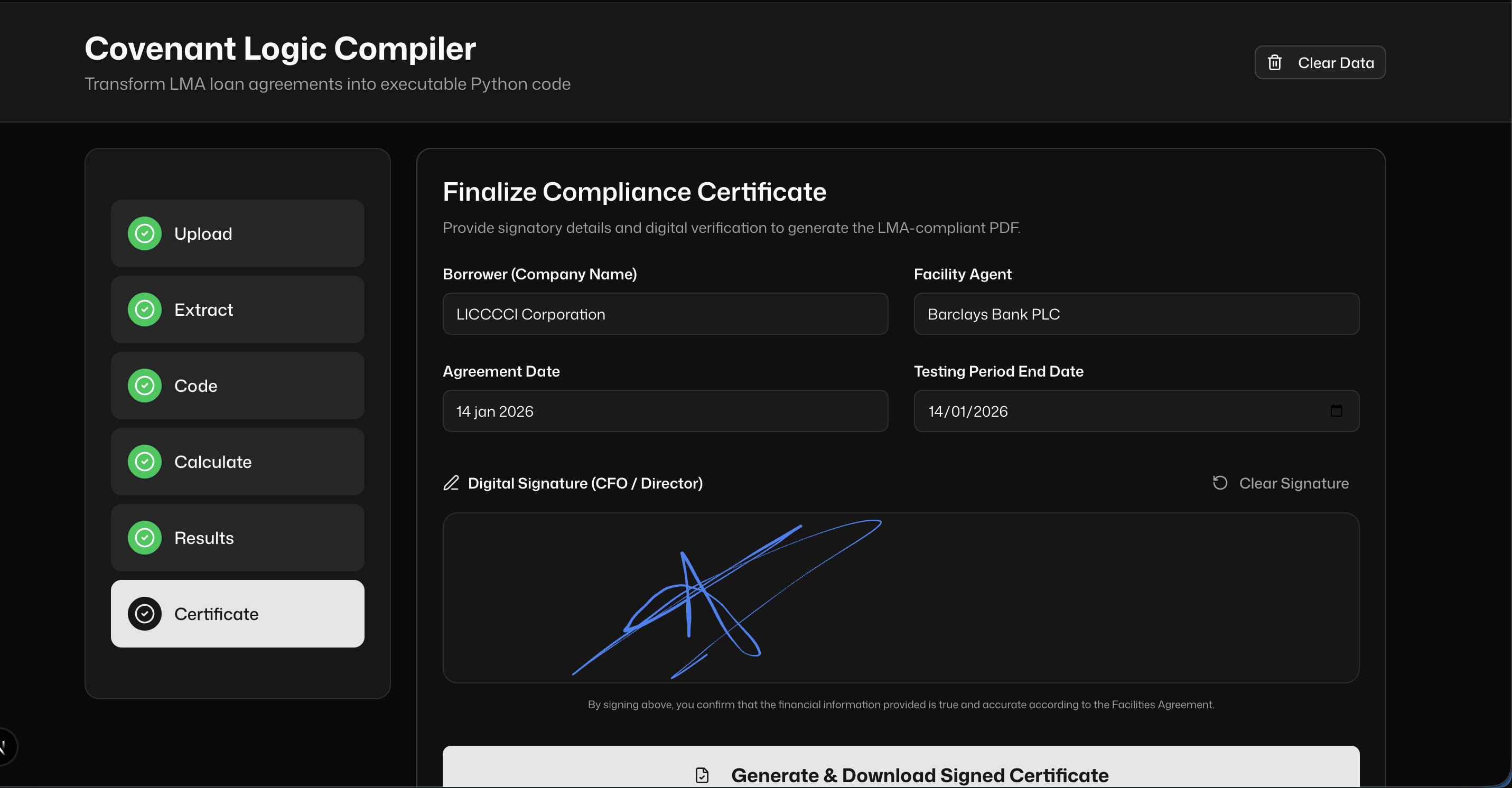The height and width of the screenshot is (788, 1512).
Task: Focus the Facility Agent input field
Action: [x=1136, y=314]
